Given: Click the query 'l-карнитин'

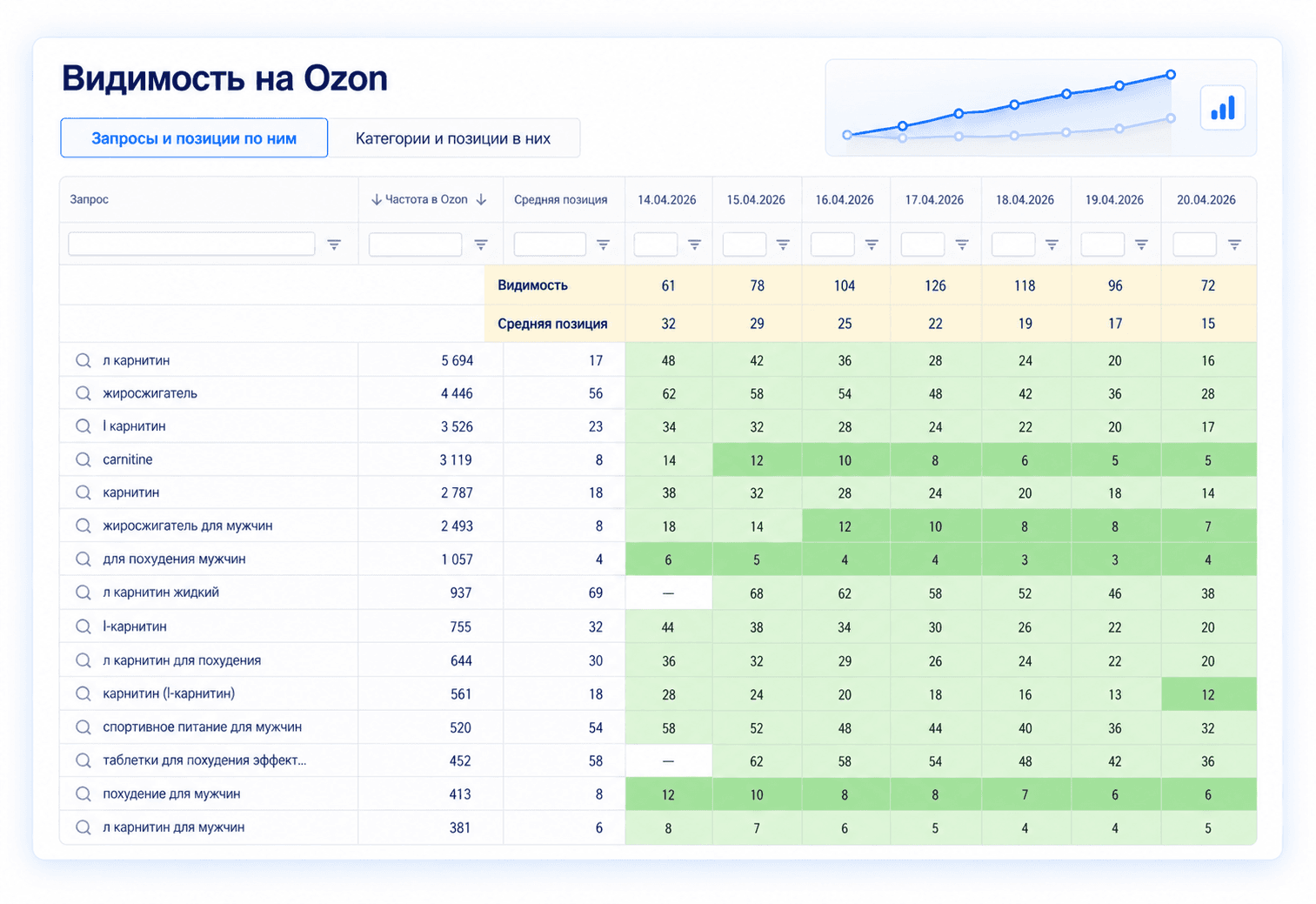Looking at the screenshot, I should [135, 626].
